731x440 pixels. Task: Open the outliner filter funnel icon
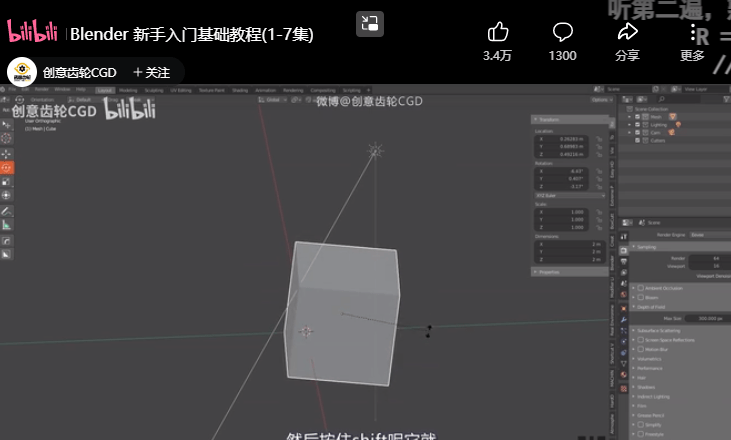pyautogui.click(x=726, y=99)
